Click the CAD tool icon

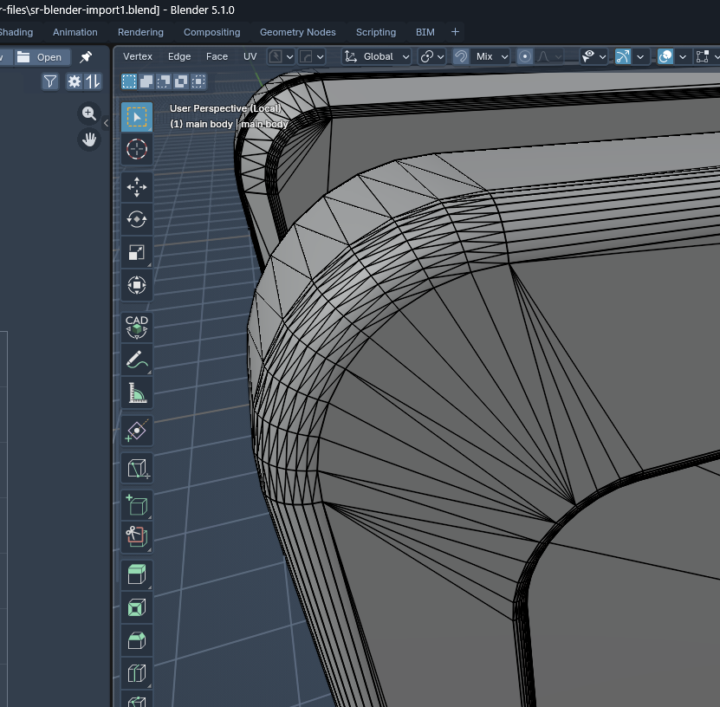[137, 327]
